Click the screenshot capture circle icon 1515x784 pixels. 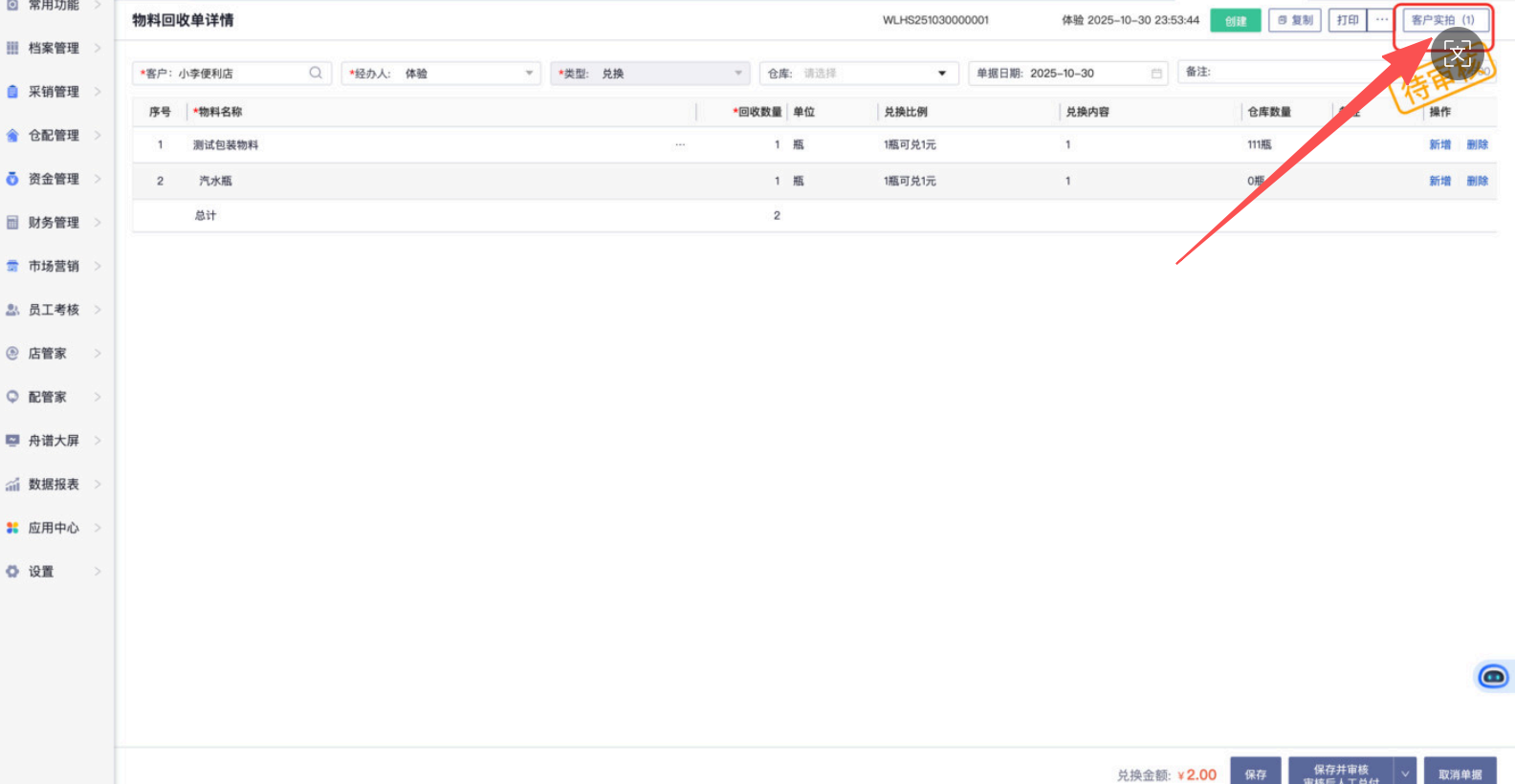pos(1457,54)
